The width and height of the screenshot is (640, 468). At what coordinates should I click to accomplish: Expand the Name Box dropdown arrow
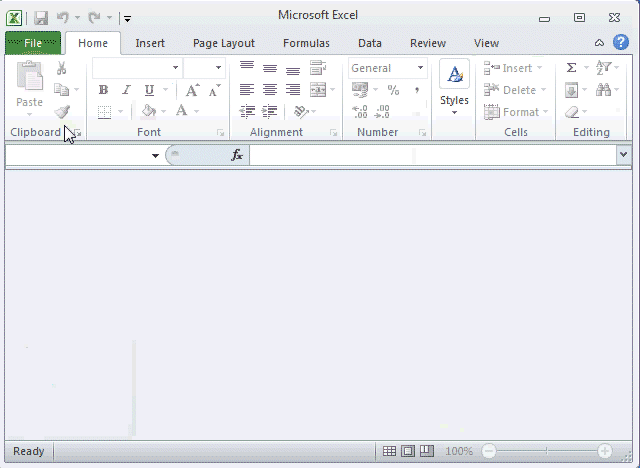[155, 156]
